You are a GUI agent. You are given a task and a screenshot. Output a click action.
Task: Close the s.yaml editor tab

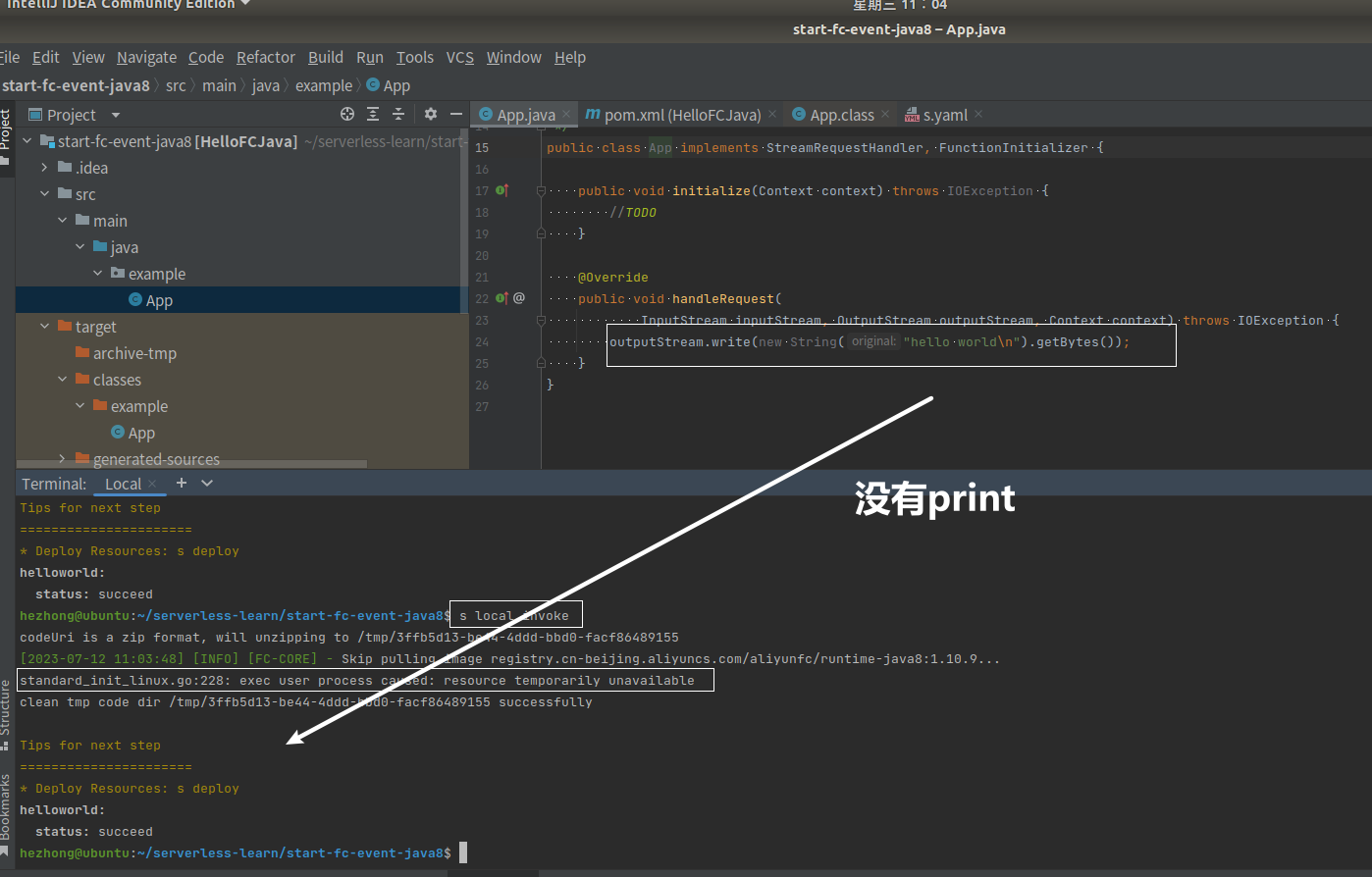point(978,115)
